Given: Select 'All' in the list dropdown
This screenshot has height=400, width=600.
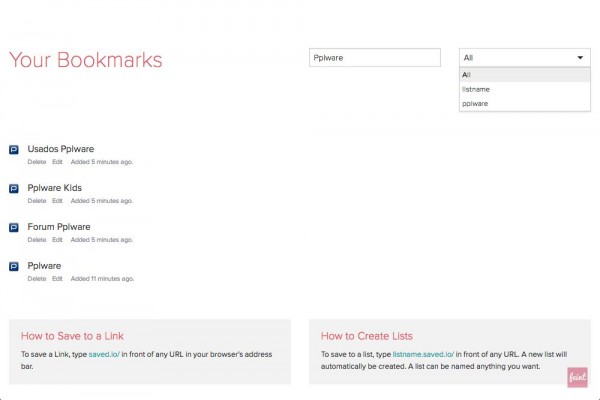Looking at the screenshot, I should (x=525, y=75).
